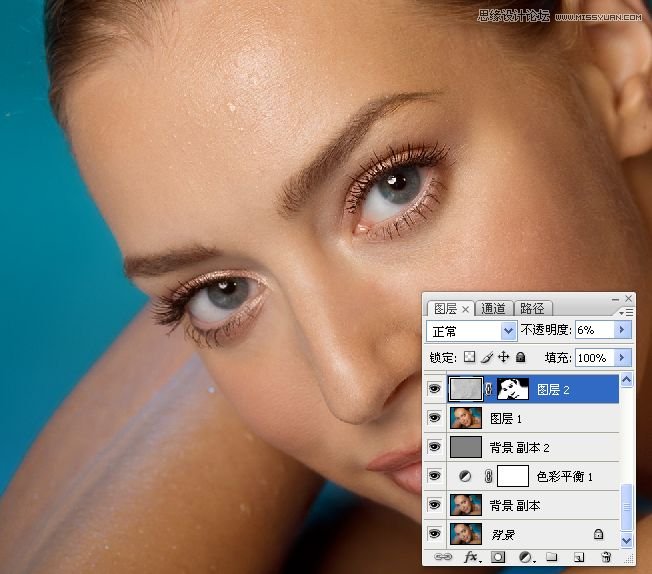Lock position using the move arrows icon

[504, 357]
